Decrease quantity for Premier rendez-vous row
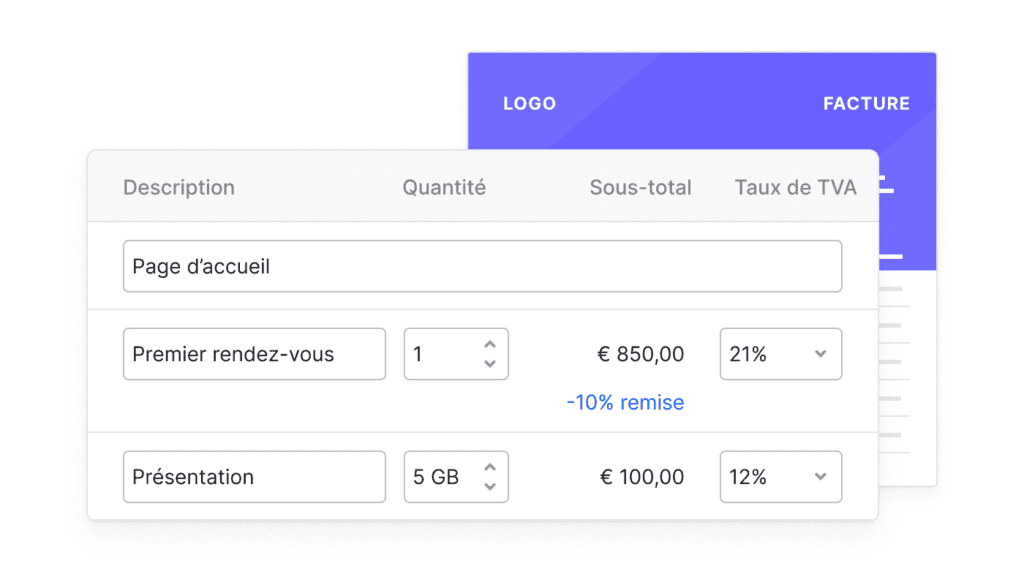 coord(490,364)
